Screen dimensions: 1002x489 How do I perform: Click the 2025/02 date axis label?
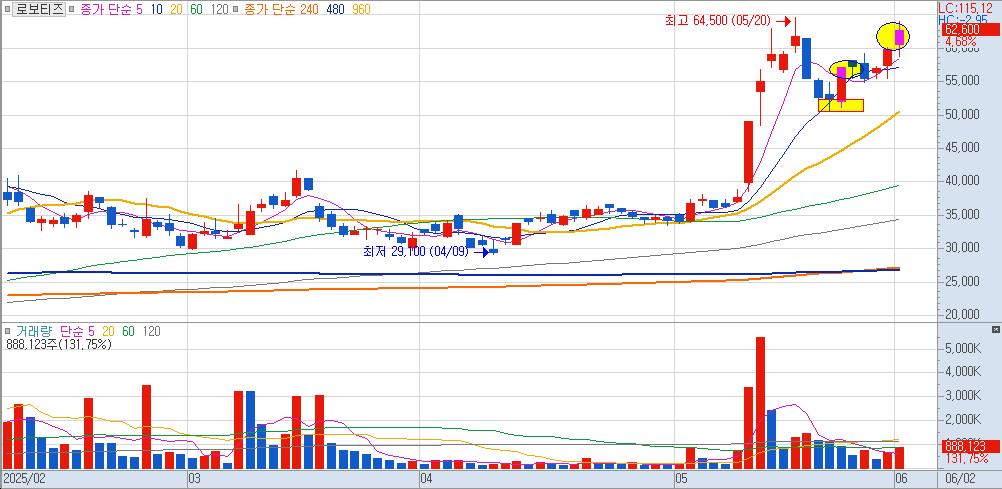pos(22,478)
